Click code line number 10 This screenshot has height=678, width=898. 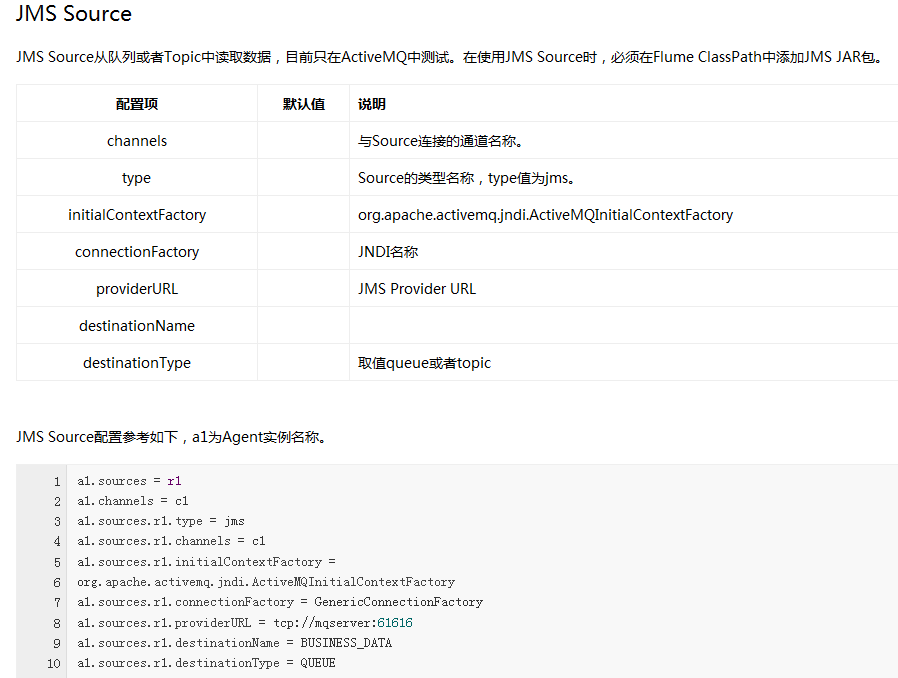(x=54, y=663)
